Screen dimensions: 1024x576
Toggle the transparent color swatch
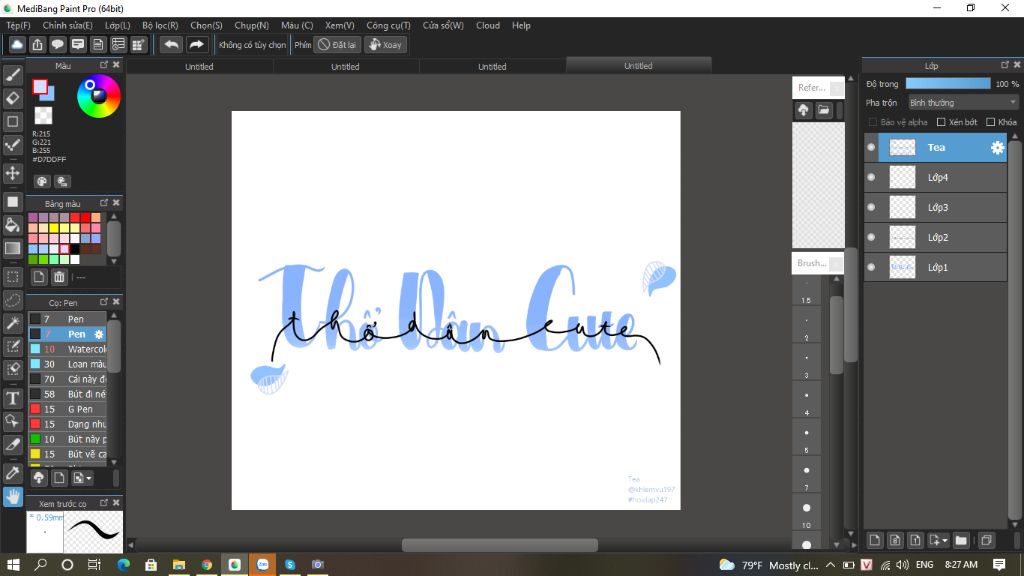43,116
